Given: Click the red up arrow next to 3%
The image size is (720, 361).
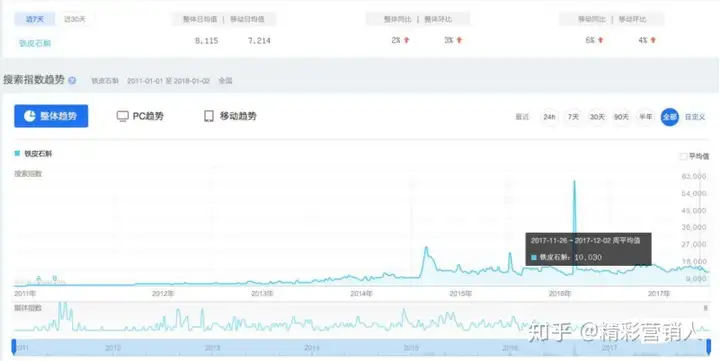Looking at the screenshot, I should [x=459, y=40].
